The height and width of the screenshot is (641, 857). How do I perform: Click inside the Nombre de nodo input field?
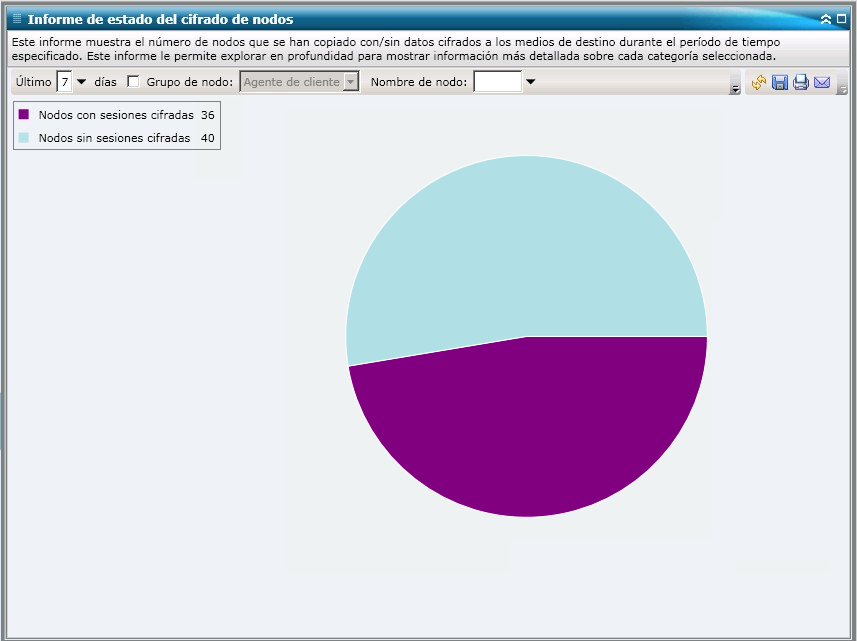pyautogui.click(x=499, y=83)
